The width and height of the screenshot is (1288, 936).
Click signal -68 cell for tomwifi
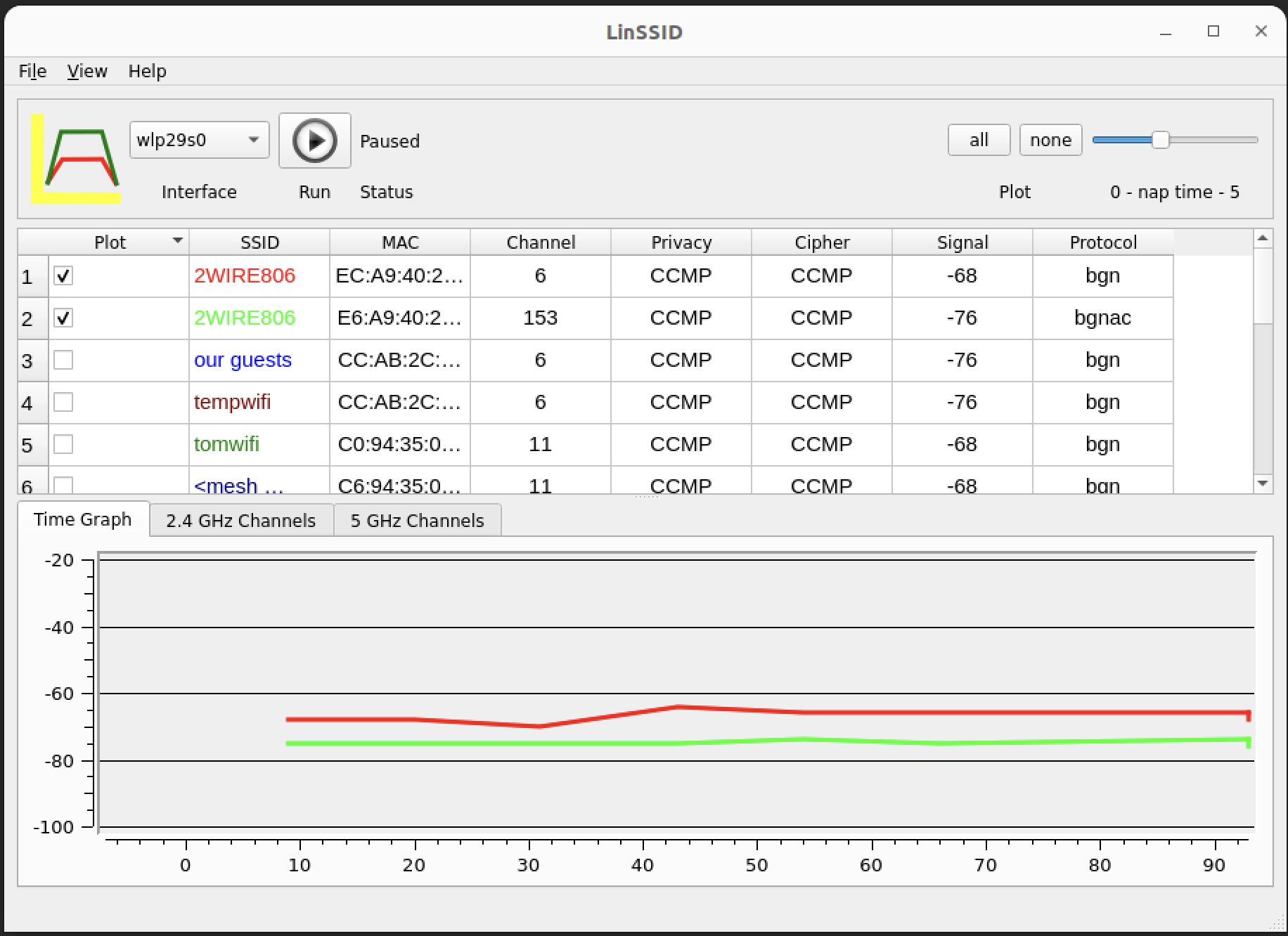click(962, 444)
